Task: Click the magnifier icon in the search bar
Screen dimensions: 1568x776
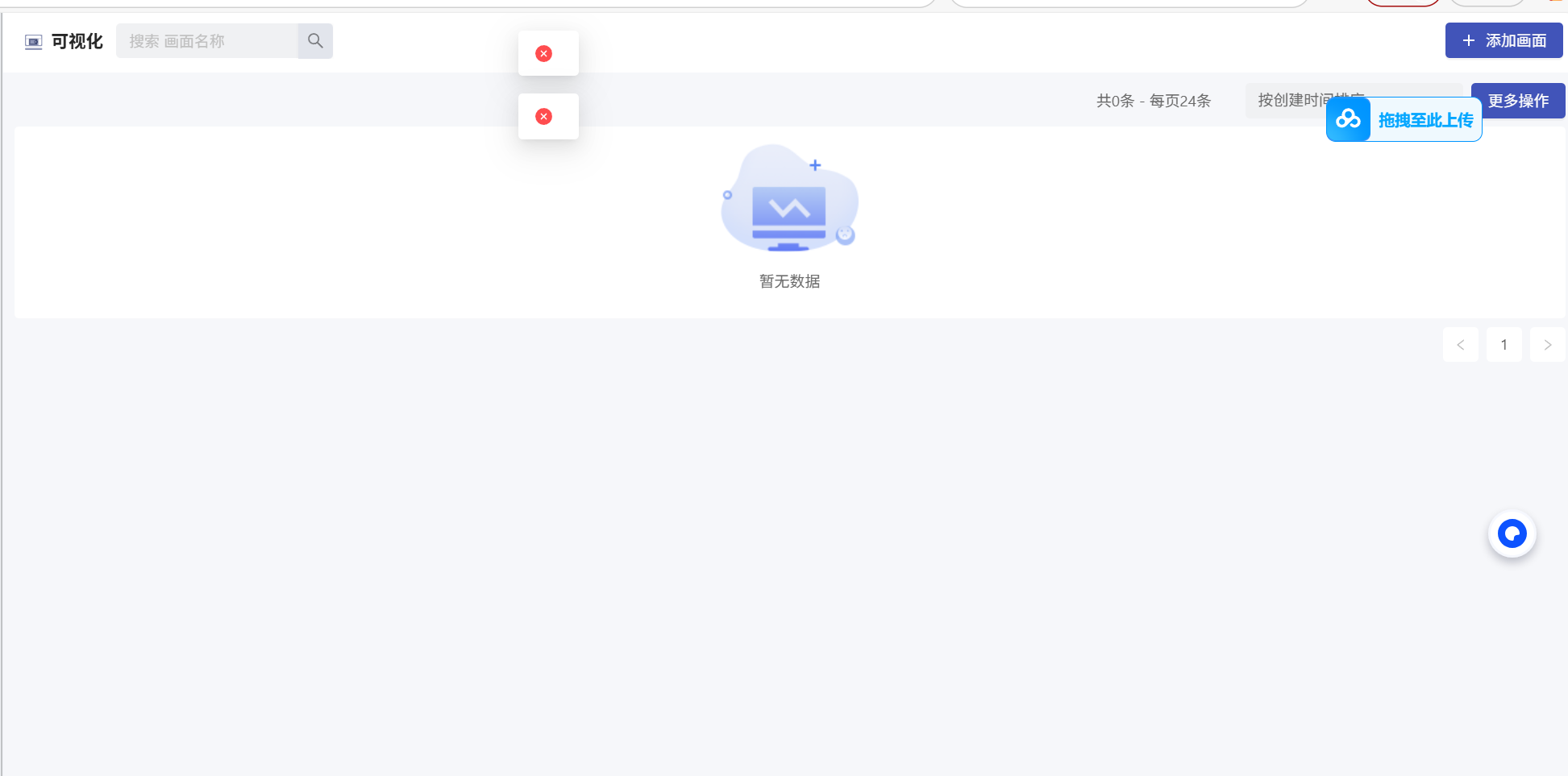Action: pos(314,40)
